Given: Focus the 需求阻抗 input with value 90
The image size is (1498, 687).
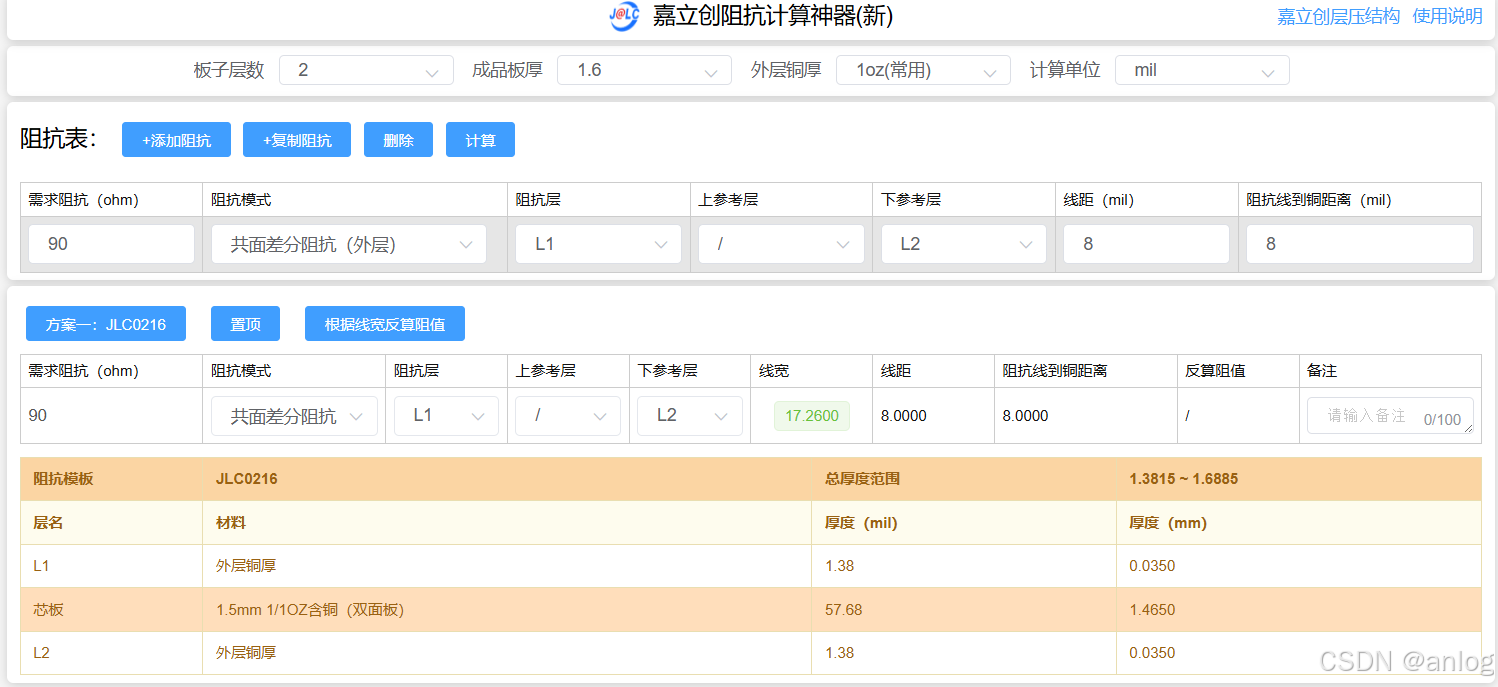Looking at the screenshot, I should 111,244.
